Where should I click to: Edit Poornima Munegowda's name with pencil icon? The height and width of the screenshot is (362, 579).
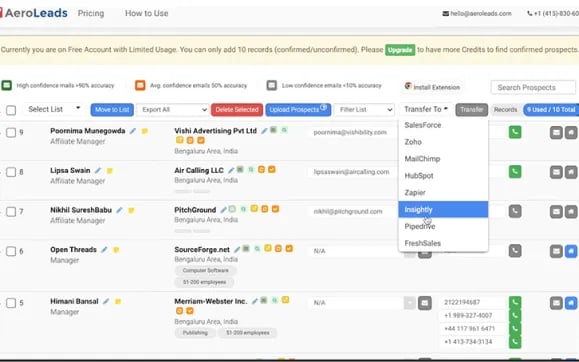pos(133,131)
